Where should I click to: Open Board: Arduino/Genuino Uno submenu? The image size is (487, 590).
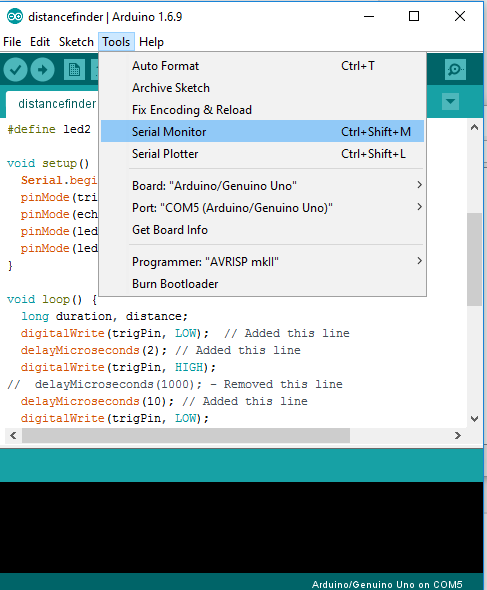tap(262, 186)
